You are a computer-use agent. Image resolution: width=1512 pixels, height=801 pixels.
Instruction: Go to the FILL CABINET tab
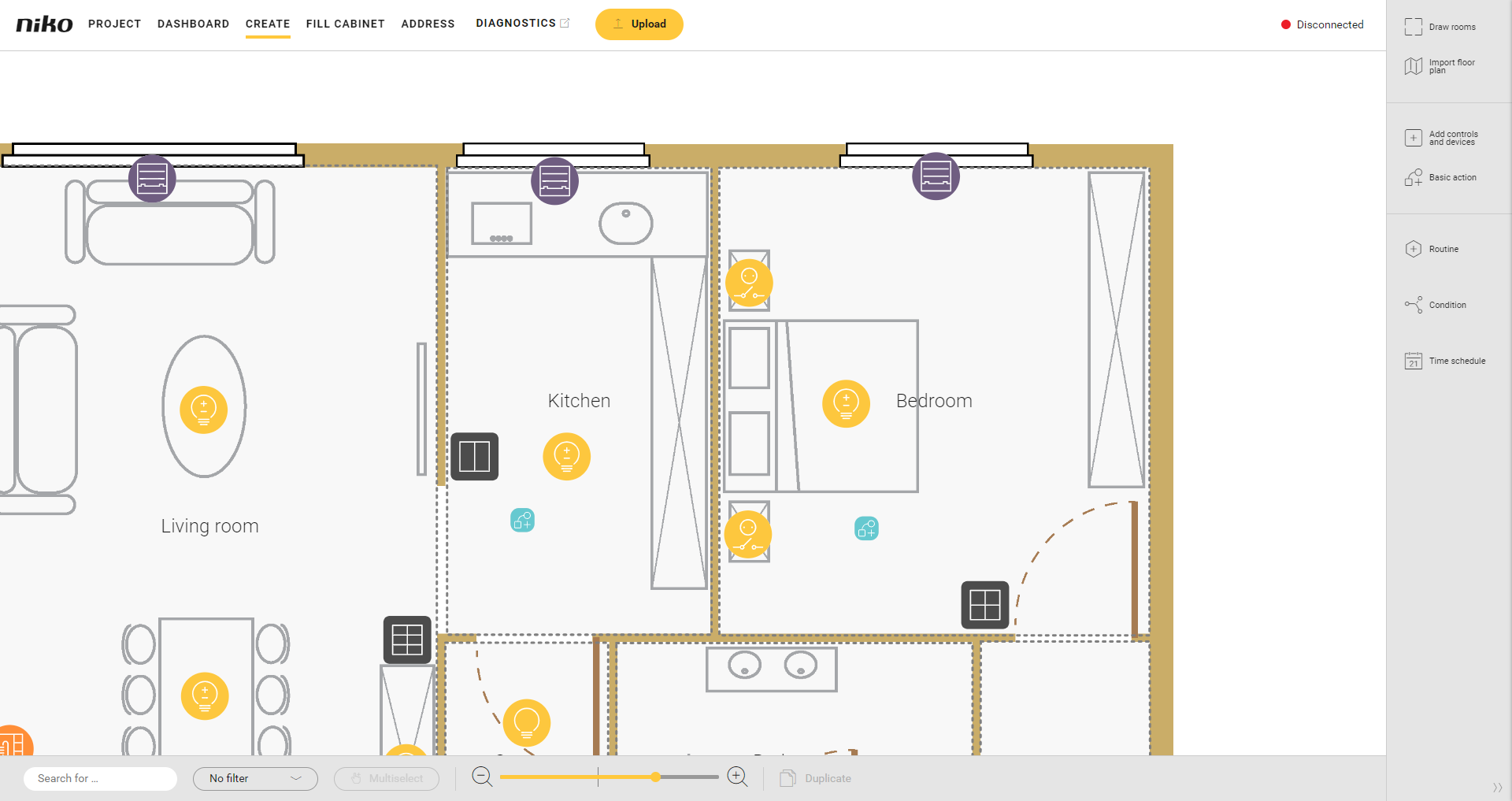pos(346,24)
